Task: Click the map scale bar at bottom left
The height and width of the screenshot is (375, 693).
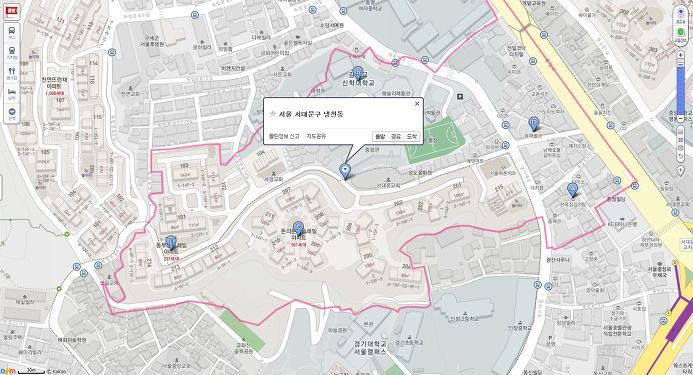Action: tap(32, 371)
